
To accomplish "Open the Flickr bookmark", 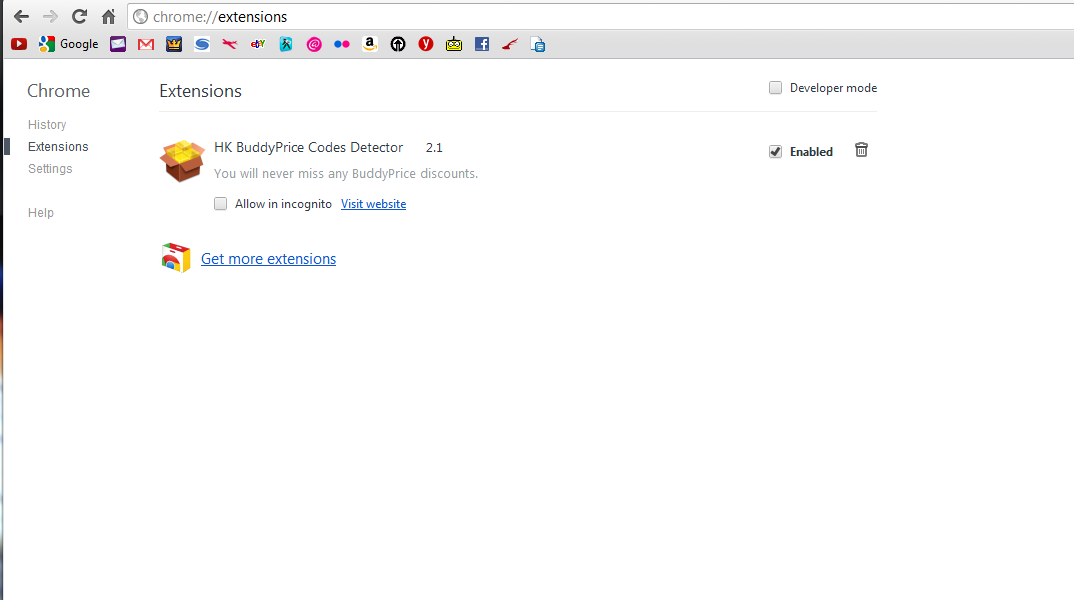I will tap(342, 45).
